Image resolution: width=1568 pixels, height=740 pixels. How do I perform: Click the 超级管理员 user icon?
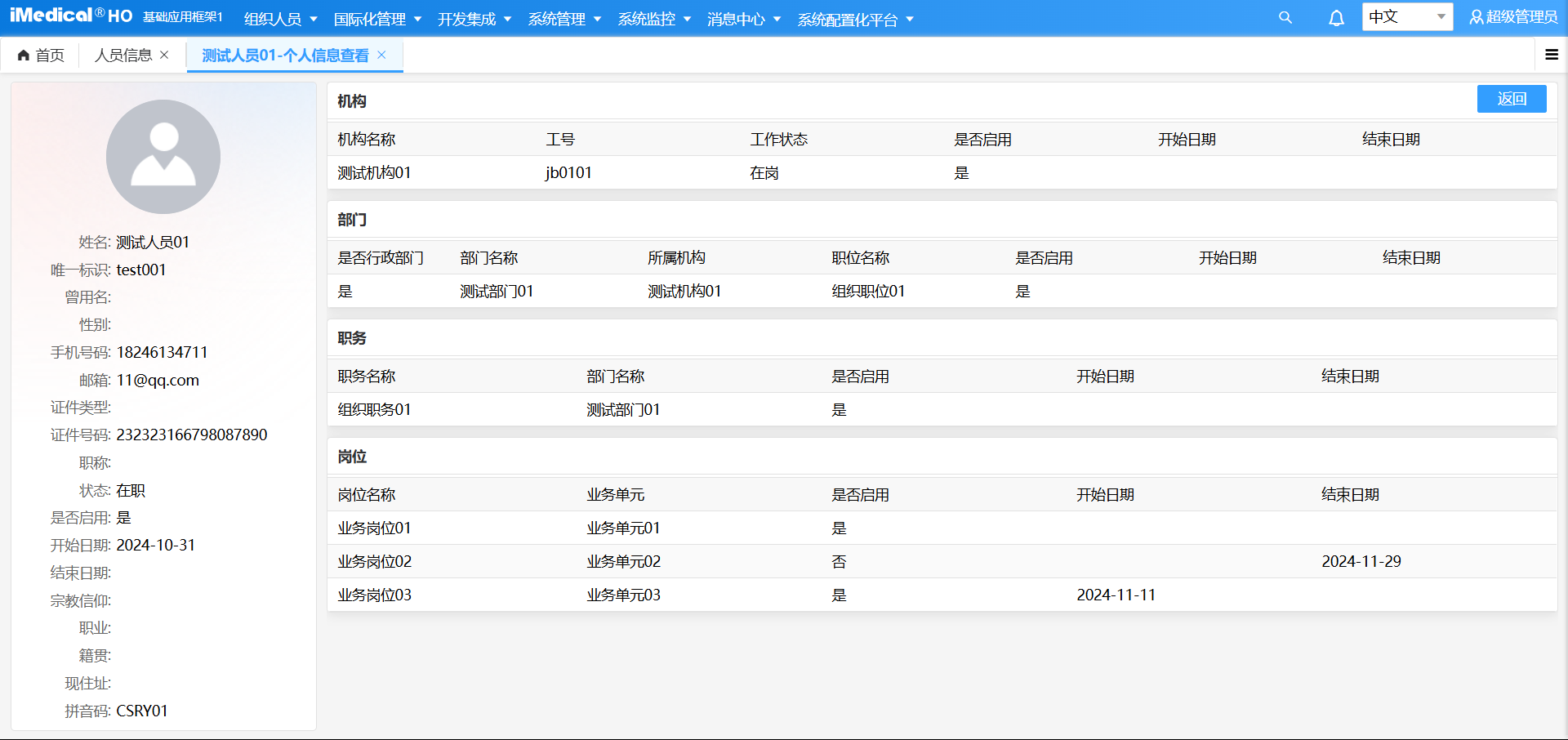click(x=1476, y=17)
